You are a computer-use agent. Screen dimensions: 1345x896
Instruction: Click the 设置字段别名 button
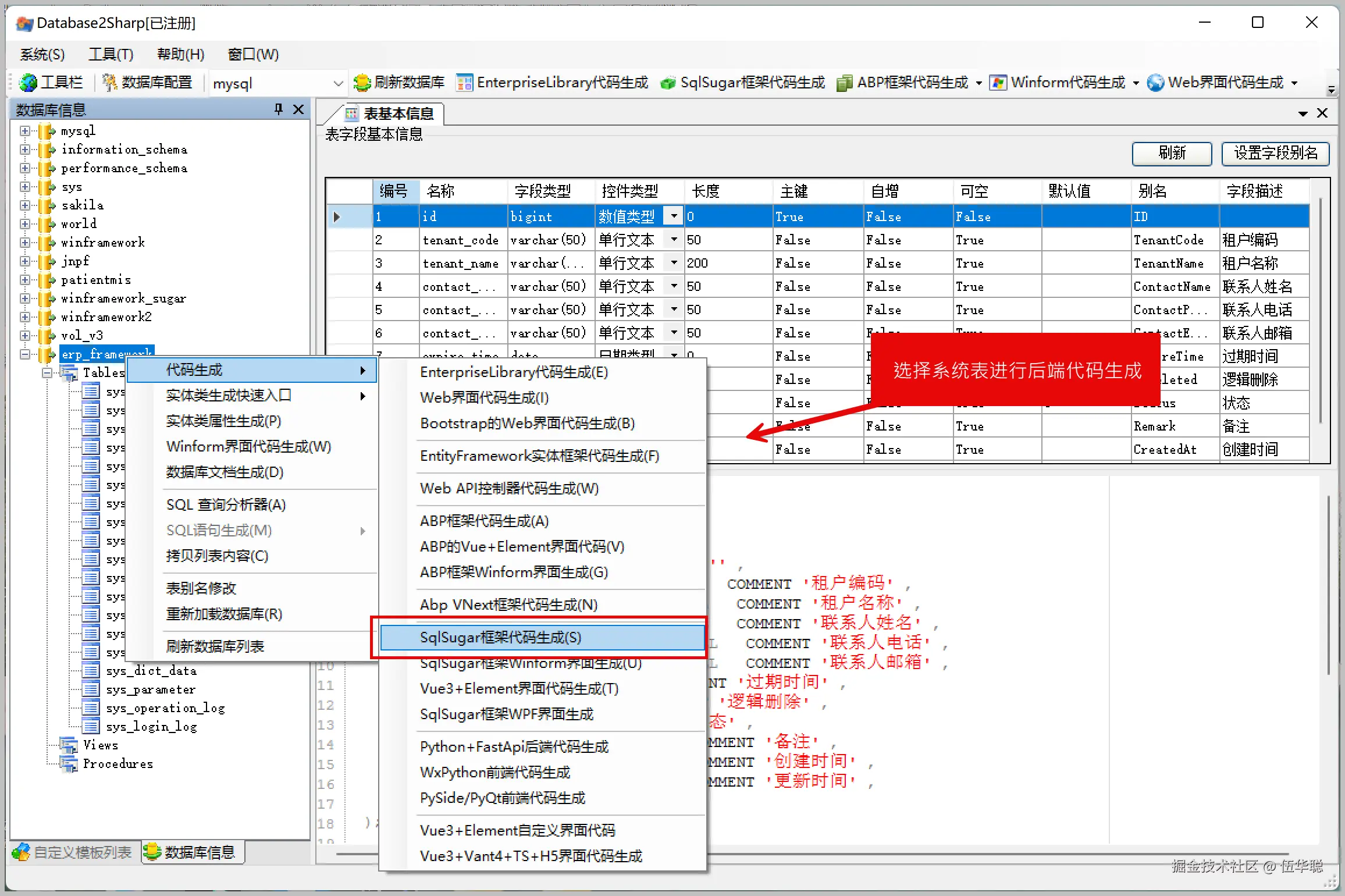[x=1275, y=153]
